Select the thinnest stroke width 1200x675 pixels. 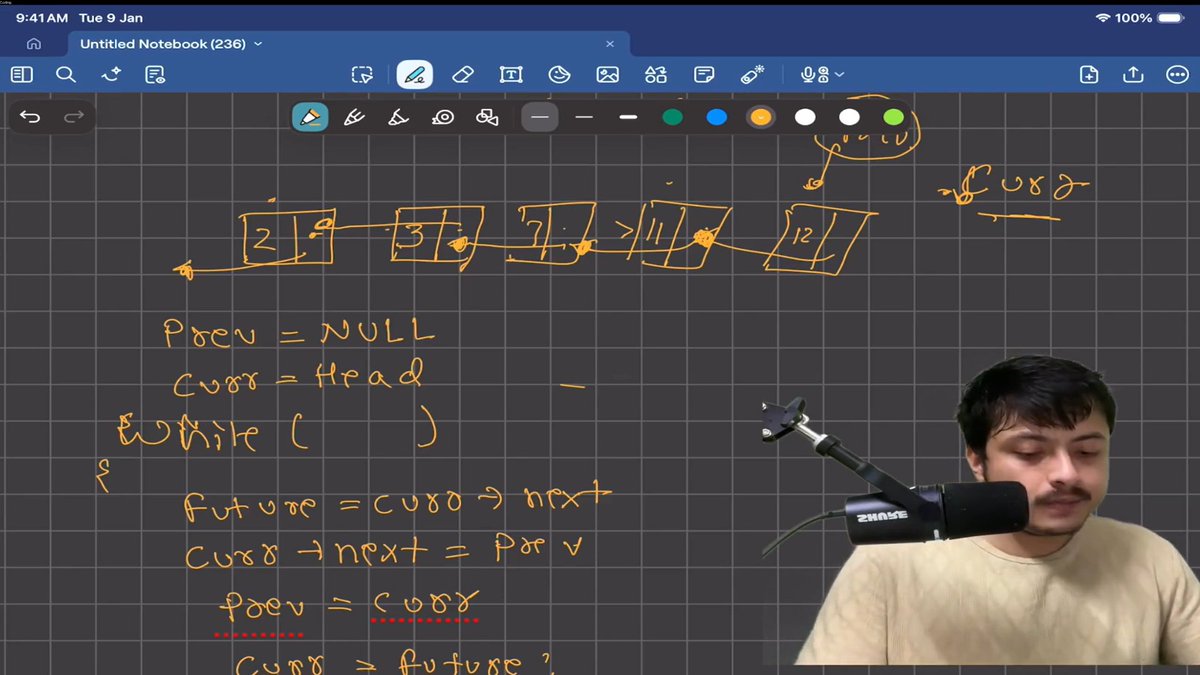[540, 117]
